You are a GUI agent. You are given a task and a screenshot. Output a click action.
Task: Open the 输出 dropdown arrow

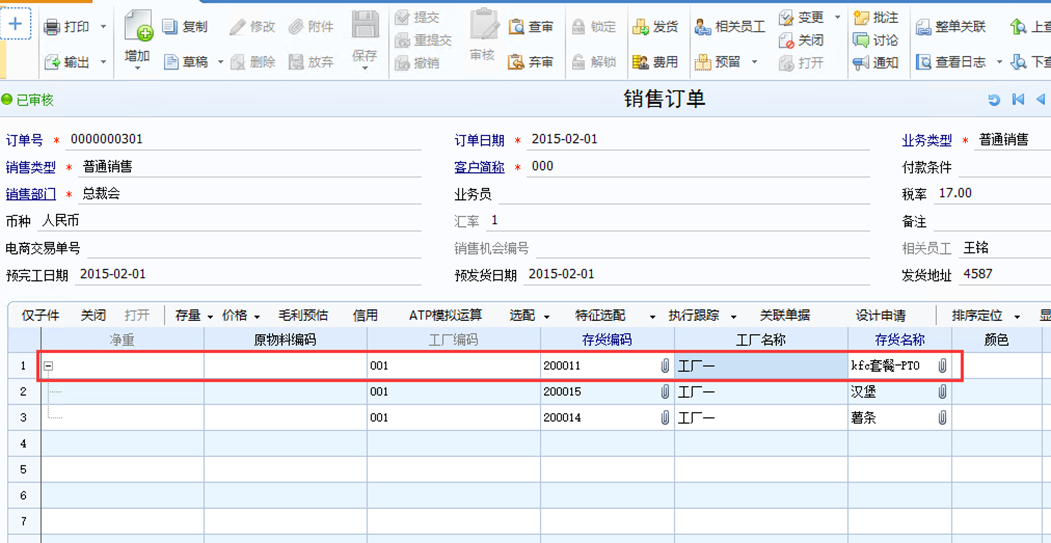[x=103, y=62]
